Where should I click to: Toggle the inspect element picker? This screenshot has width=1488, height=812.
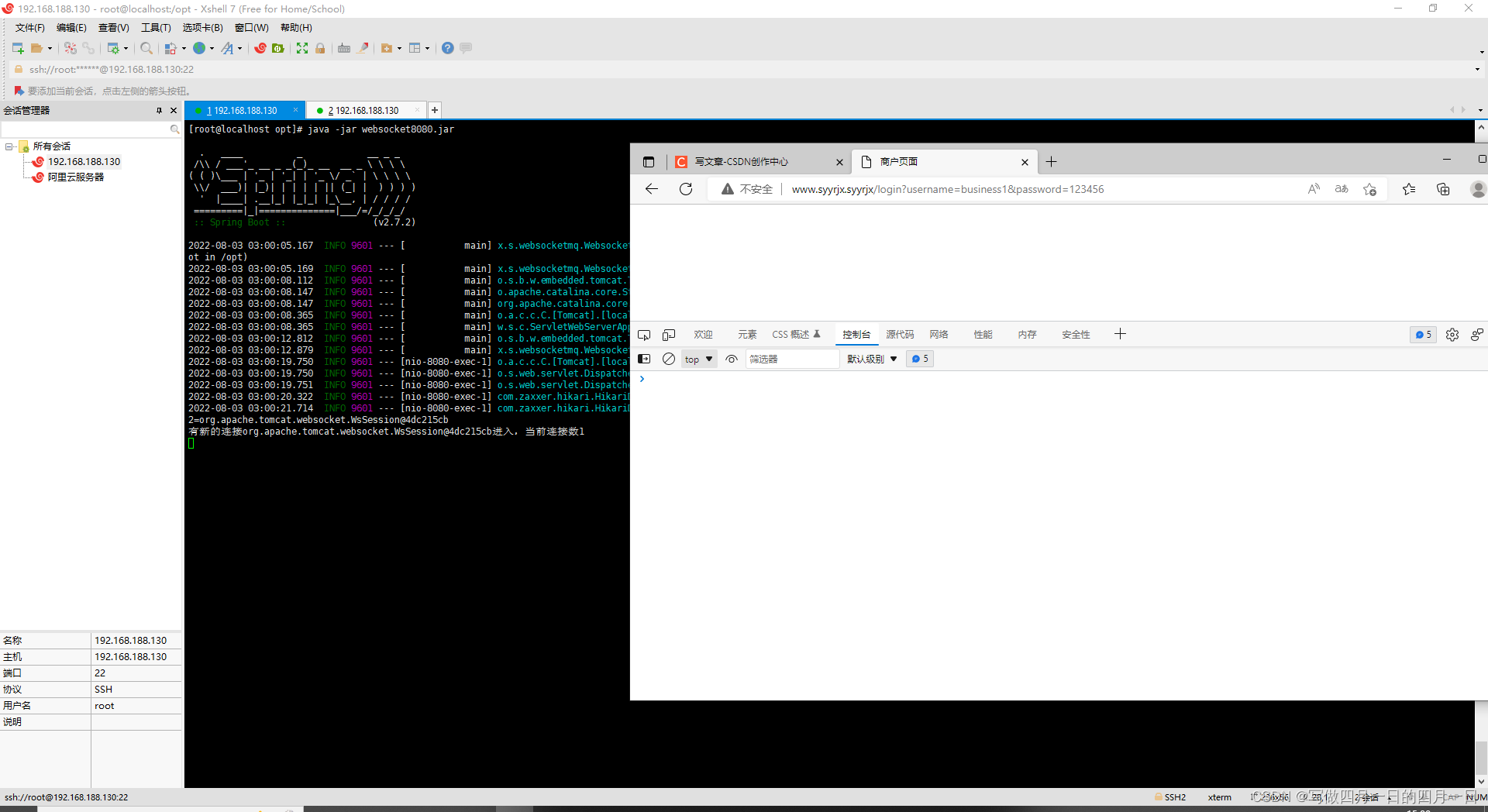pos(644,335)
